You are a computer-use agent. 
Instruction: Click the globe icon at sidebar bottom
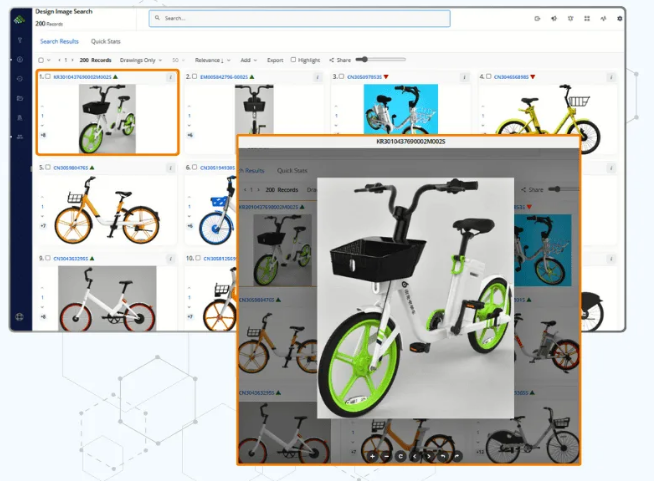20,317
